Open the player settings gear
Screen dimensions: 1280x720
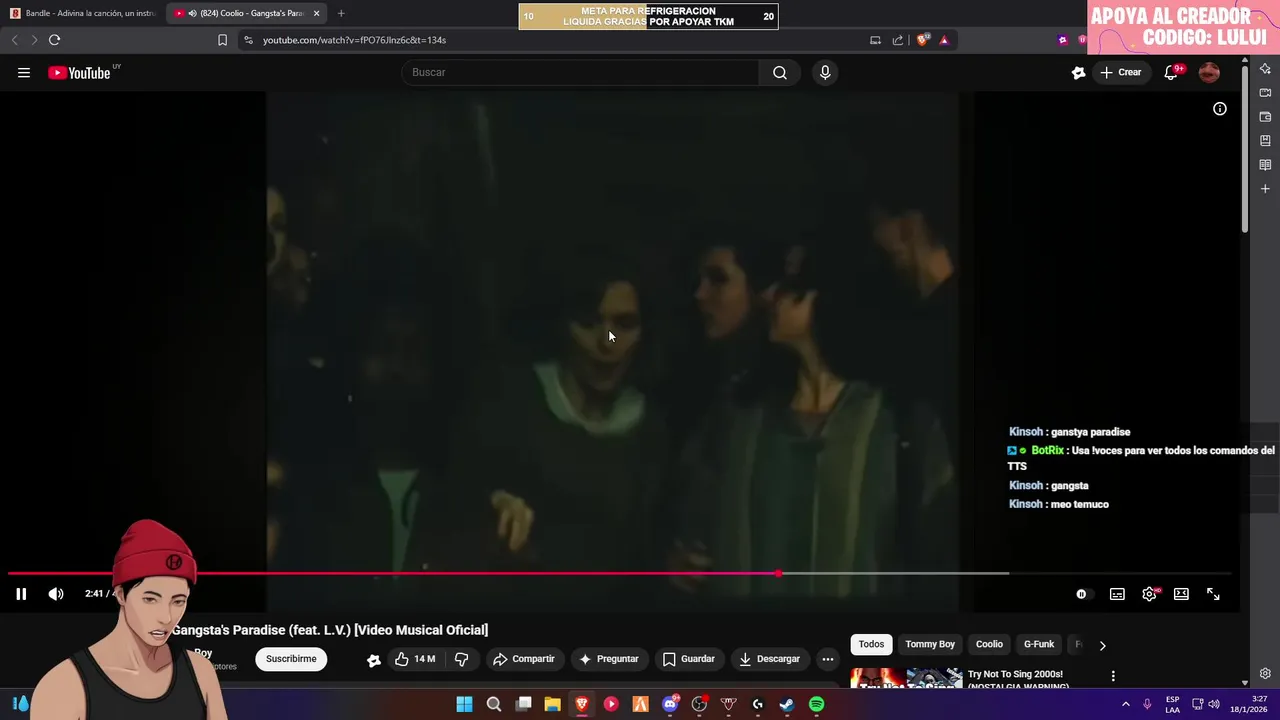pyautogui.click(x=1149, y=594)
